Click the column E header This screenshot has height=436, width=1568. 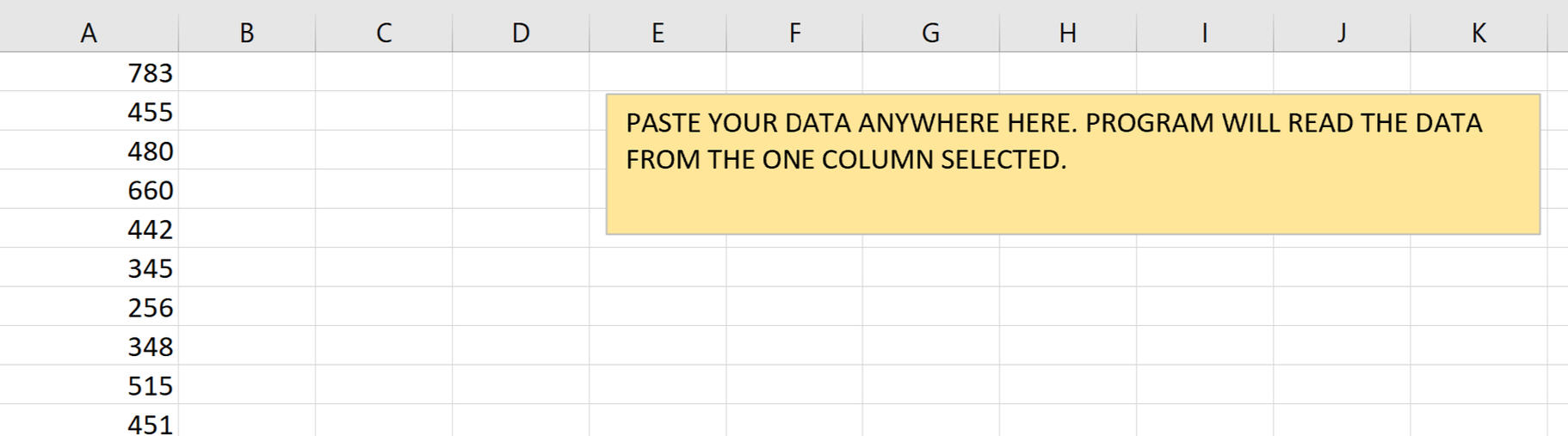pos(657,33)
